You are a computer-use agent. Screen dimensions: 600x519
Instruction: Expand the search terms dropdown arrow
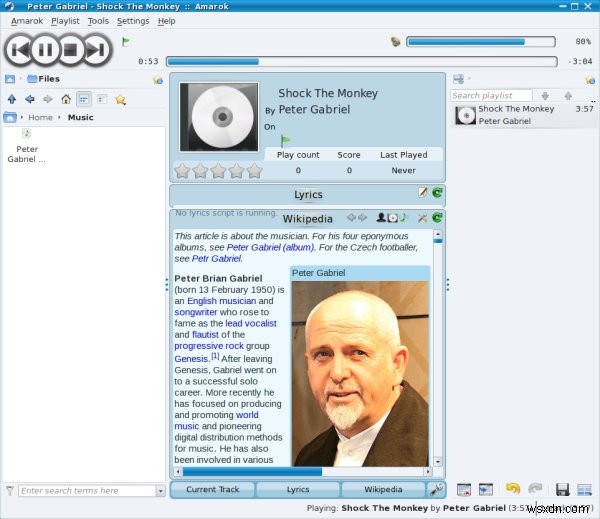pos(160,491)
